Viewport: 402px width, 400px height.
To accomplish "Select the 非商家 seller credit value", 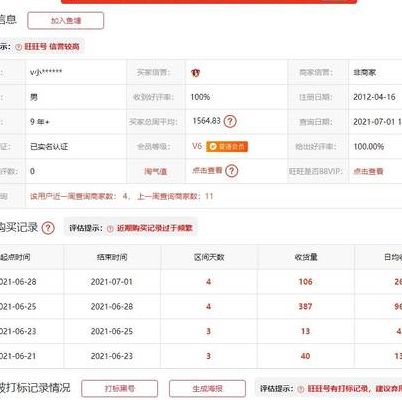I will click(x=365, y=72).
